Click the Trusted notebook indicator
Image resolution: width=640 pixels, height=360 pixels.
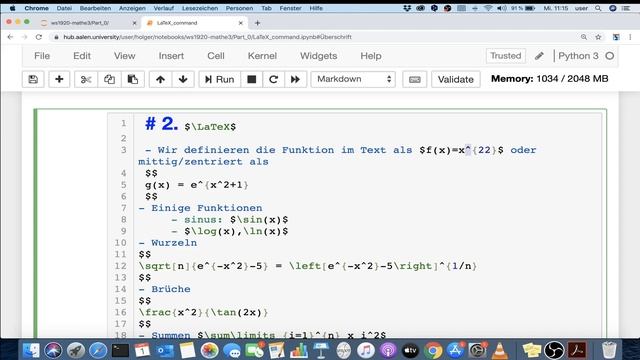[506, 56]
